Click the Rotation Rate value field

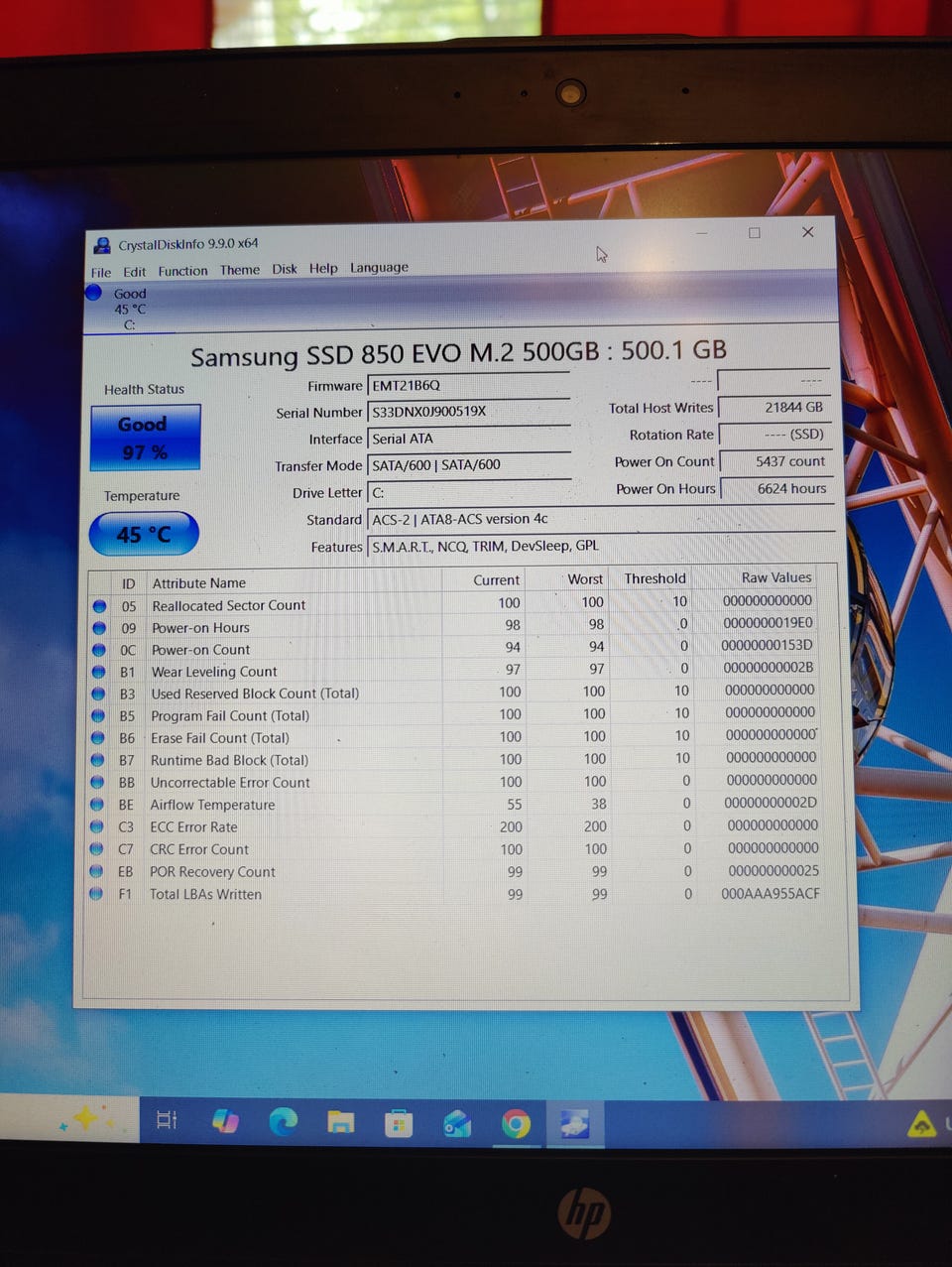774,434
